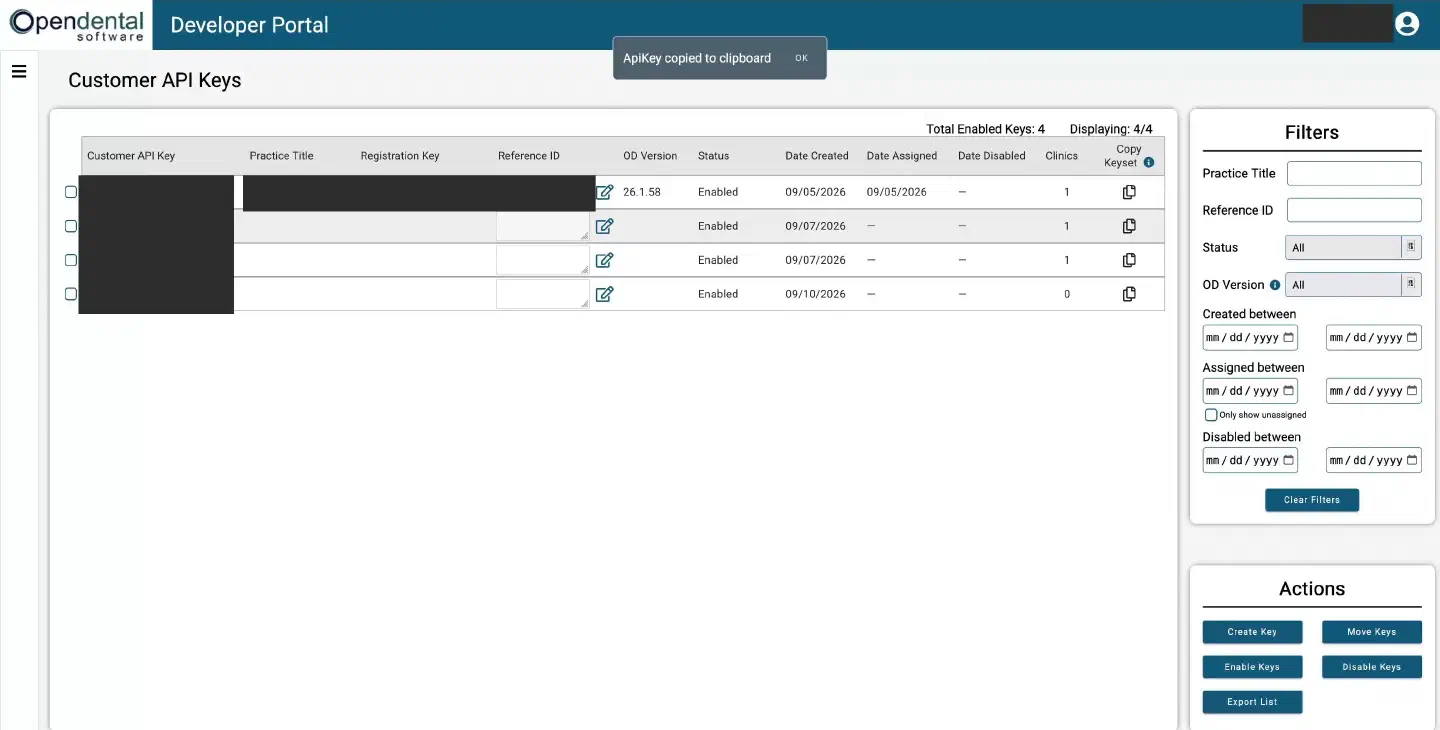Screen dimensions: 1440x730
Task: Sort by Customer API Key column header
Action: point(131,156)
